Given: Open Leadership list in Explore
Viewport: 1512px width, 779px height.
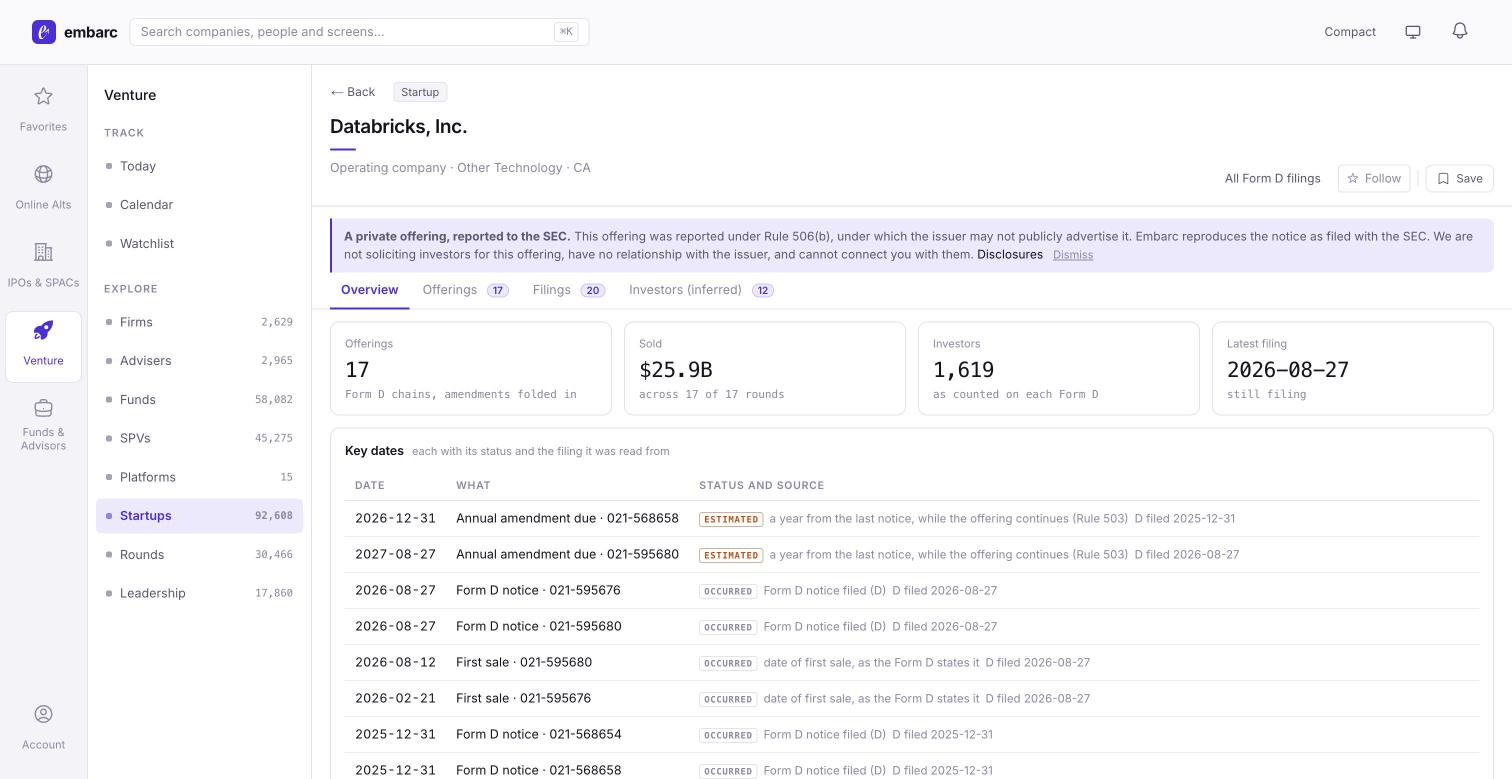Looking at the screenshot, I should point(199,593).
